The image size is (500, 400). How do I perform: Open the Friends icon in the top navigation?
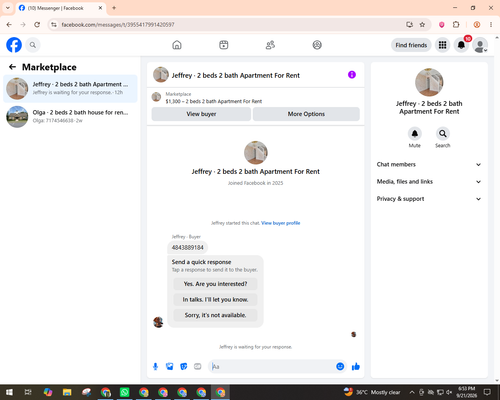(270, 45)
